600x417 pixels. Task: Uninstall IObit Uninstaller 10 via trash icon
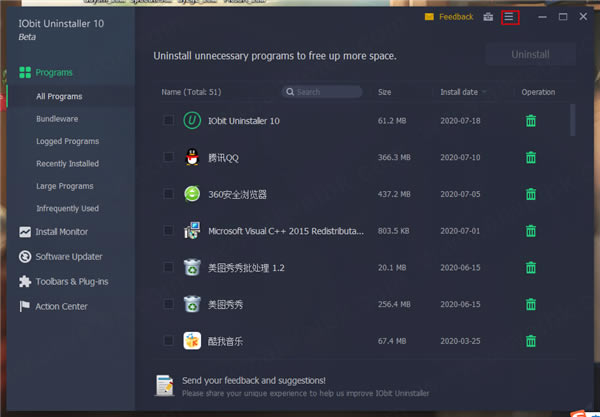tap(531, 121)
